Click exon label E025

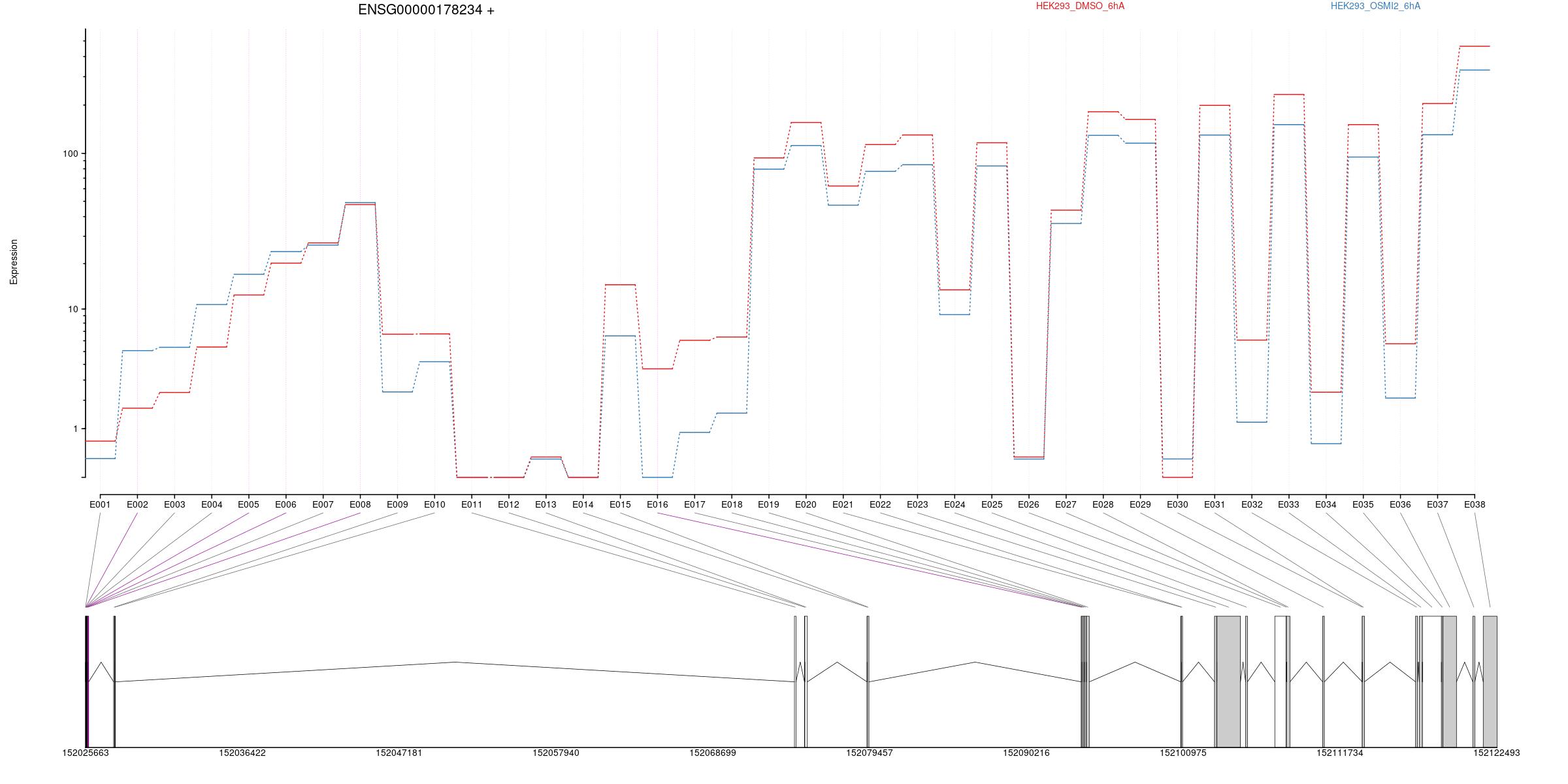click(992, 504)
